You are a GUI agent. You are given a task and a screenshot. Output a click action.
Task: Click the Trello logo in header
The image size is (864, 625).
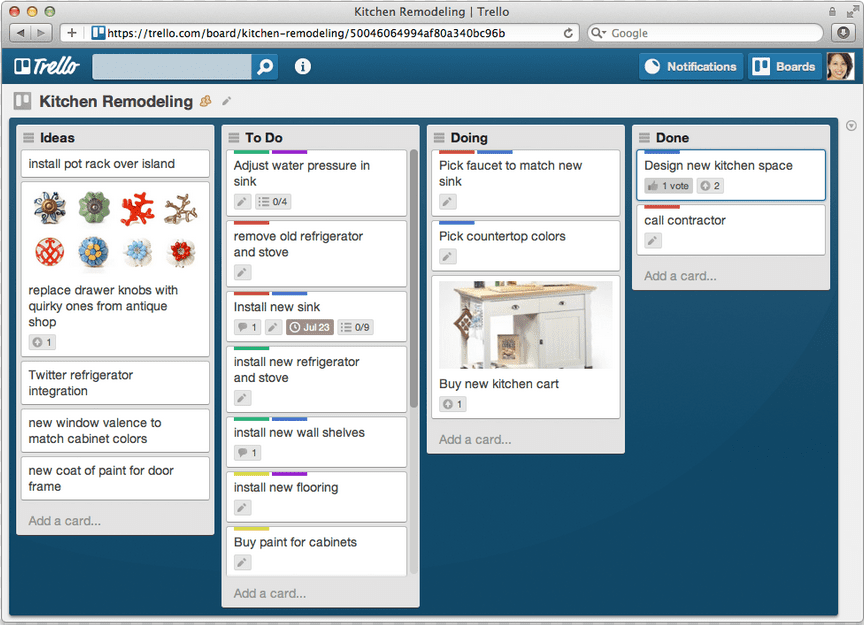click(47, 67)
